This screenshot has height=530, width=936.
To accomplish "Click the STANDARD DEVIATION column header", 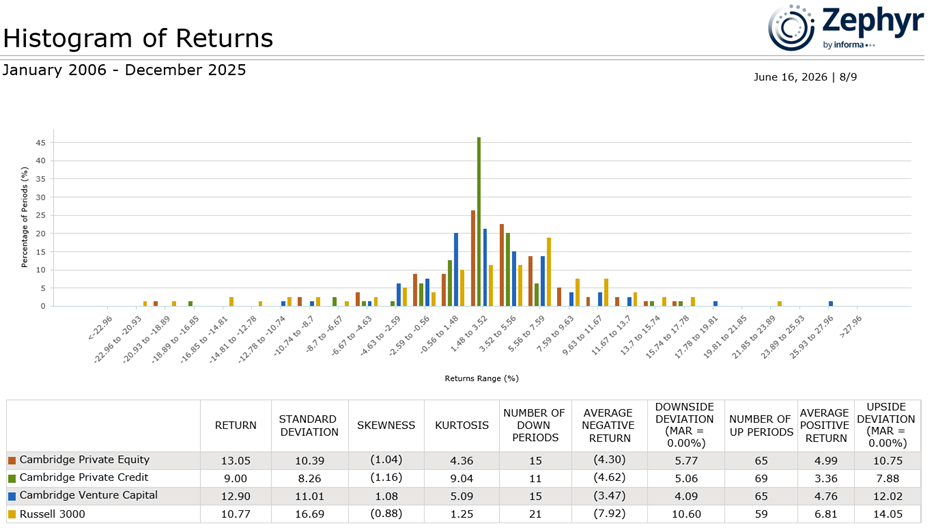I will click(309, 426).
